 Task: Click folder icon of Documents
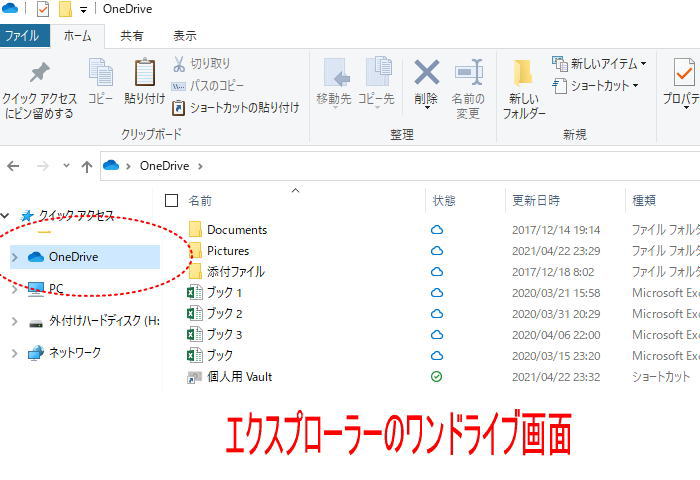195,230
